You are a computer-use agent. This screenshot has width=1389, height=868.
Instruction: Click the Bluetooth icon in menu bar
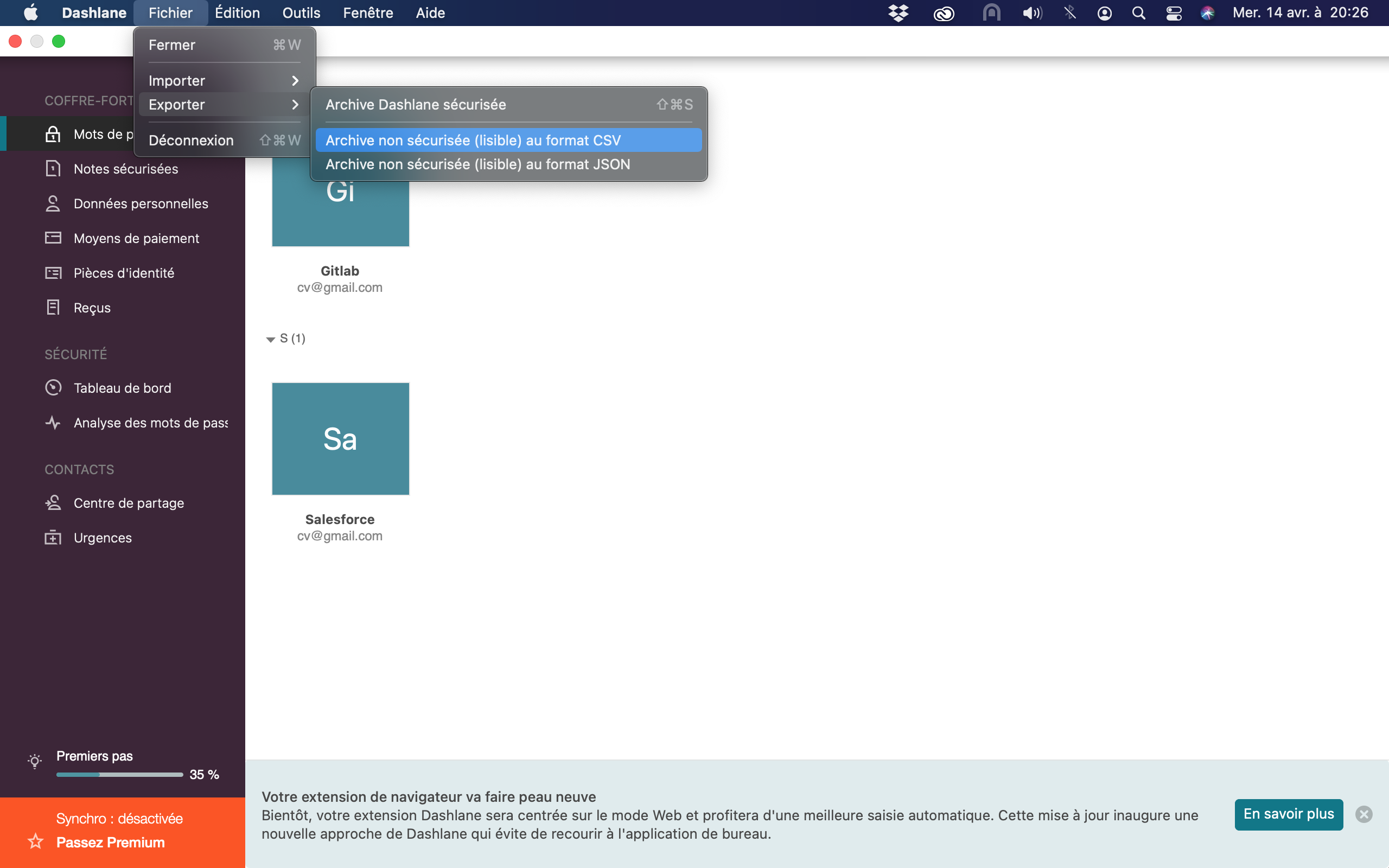(x=1070, y=12)
